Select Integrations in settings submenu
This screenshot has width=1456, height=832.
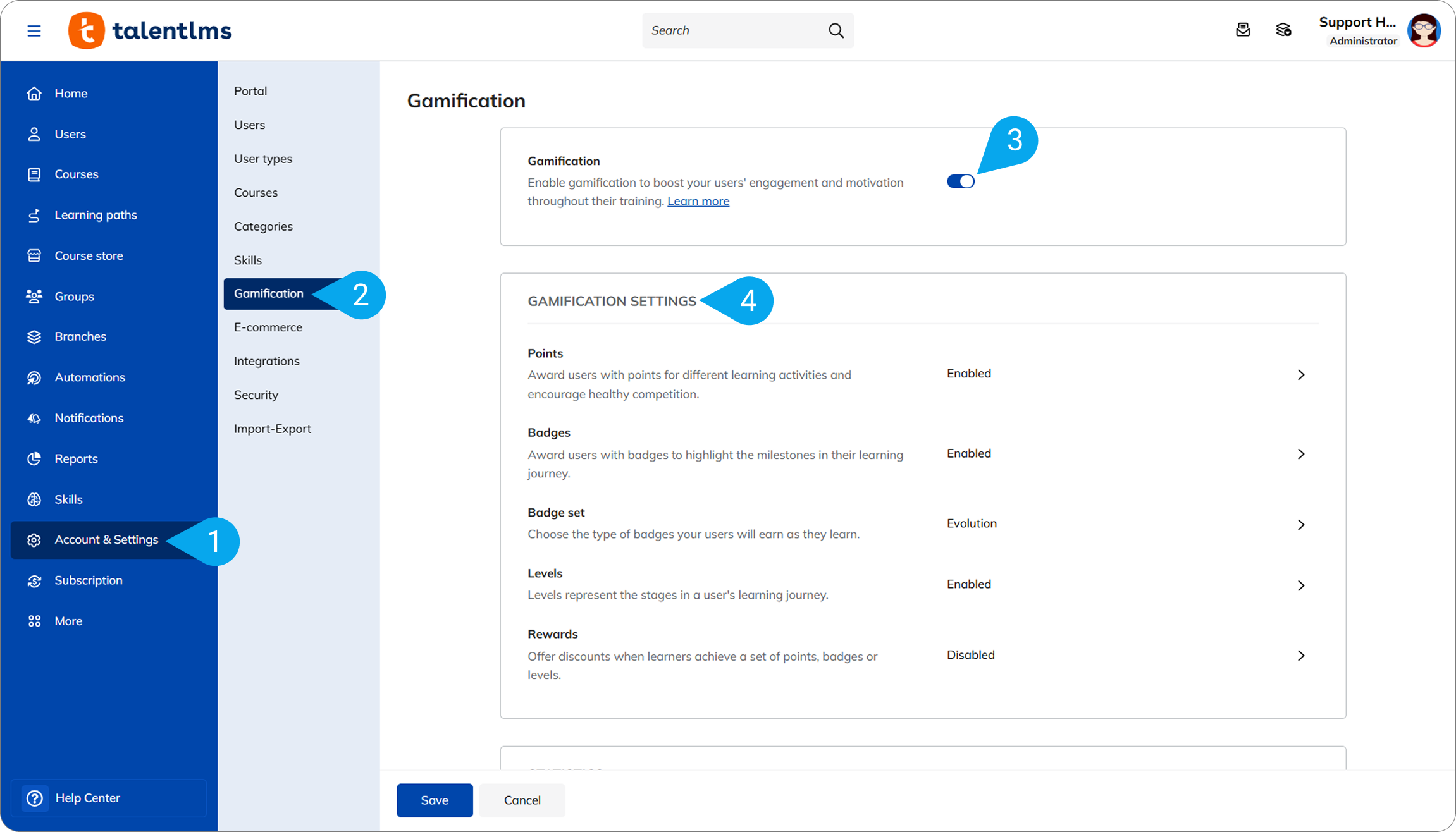(x=267, y=361)
